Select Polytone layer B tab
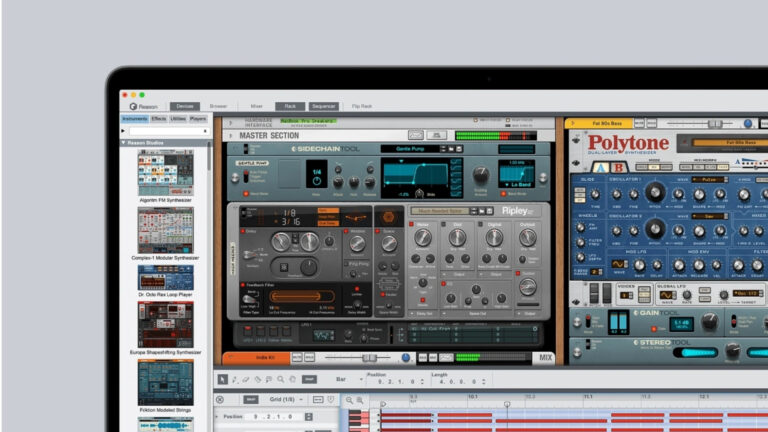Viewport: 768px width, 432px height. pos(618,167)
